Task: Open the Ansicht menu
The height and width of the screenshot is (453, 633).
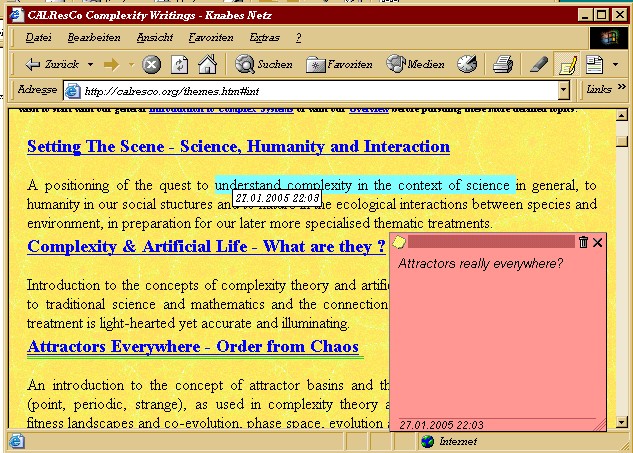Action: click(155, 38)
